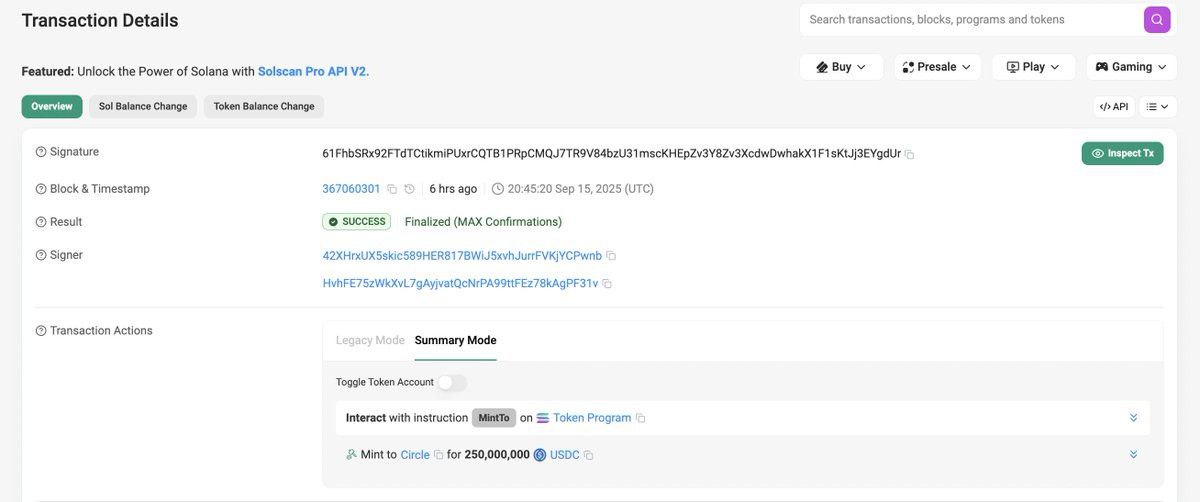Screen dimensions: 1200x502
Task: Click the purple search magnifier button
Action: 1157,19
